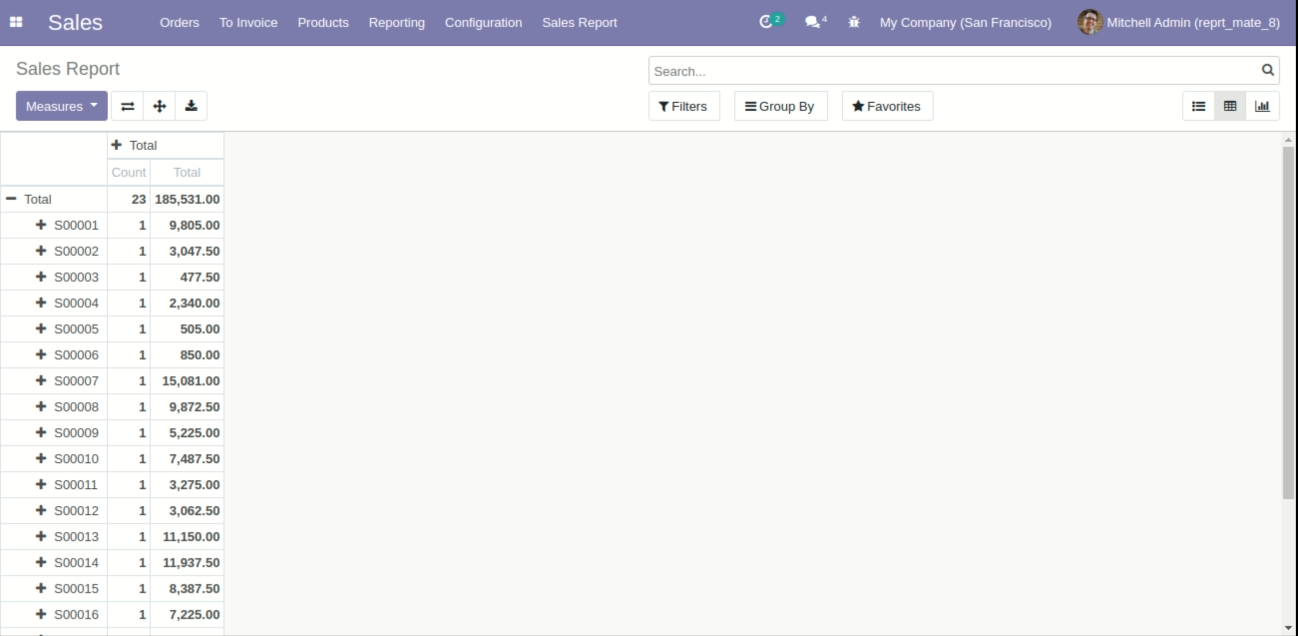Open the Measures dropdown
Screen dimensions: 1298x636
pos(61,106)
